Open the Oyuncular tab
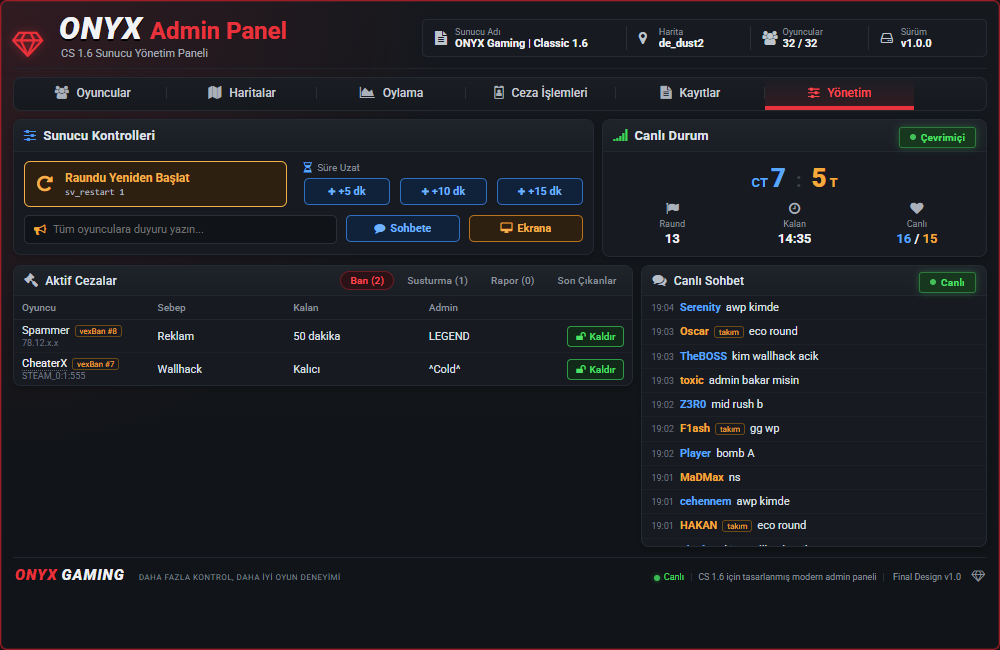1000x650 pixels. coord(92,93)
